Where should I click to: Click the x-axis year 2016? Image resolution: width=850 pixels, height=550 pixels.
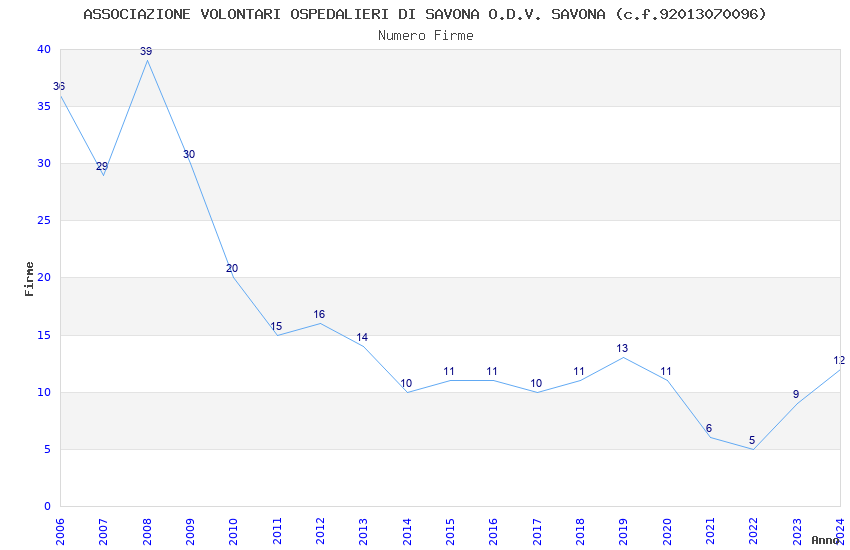[x=493, y=531]
